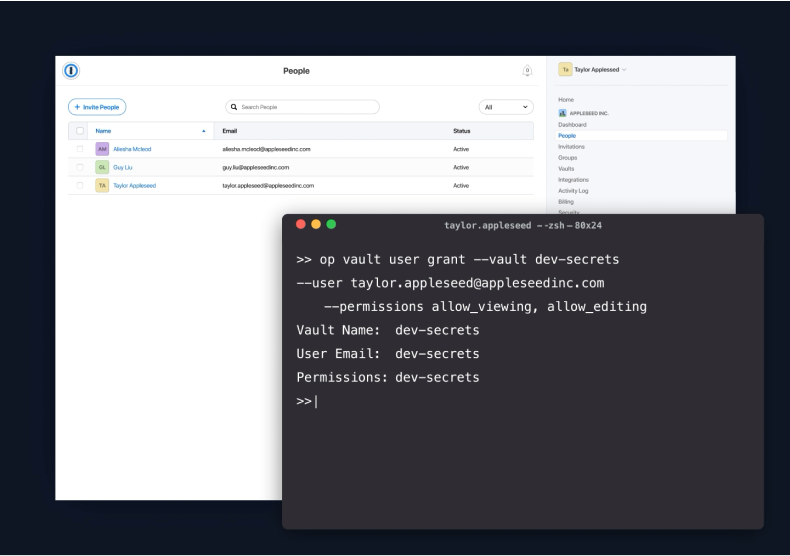
Task: Open Billing in the sidebar
Action: 566,202
